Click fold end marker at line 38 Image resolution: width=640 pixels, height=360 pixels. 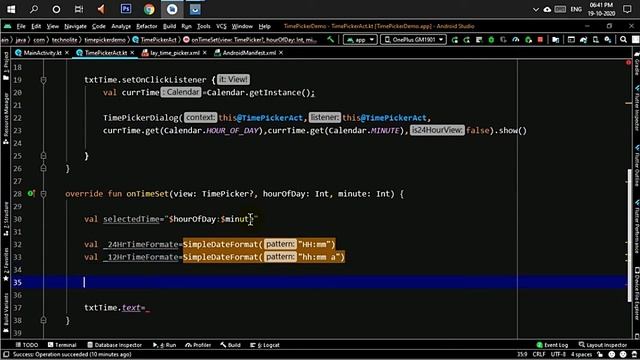click(43, 320)
